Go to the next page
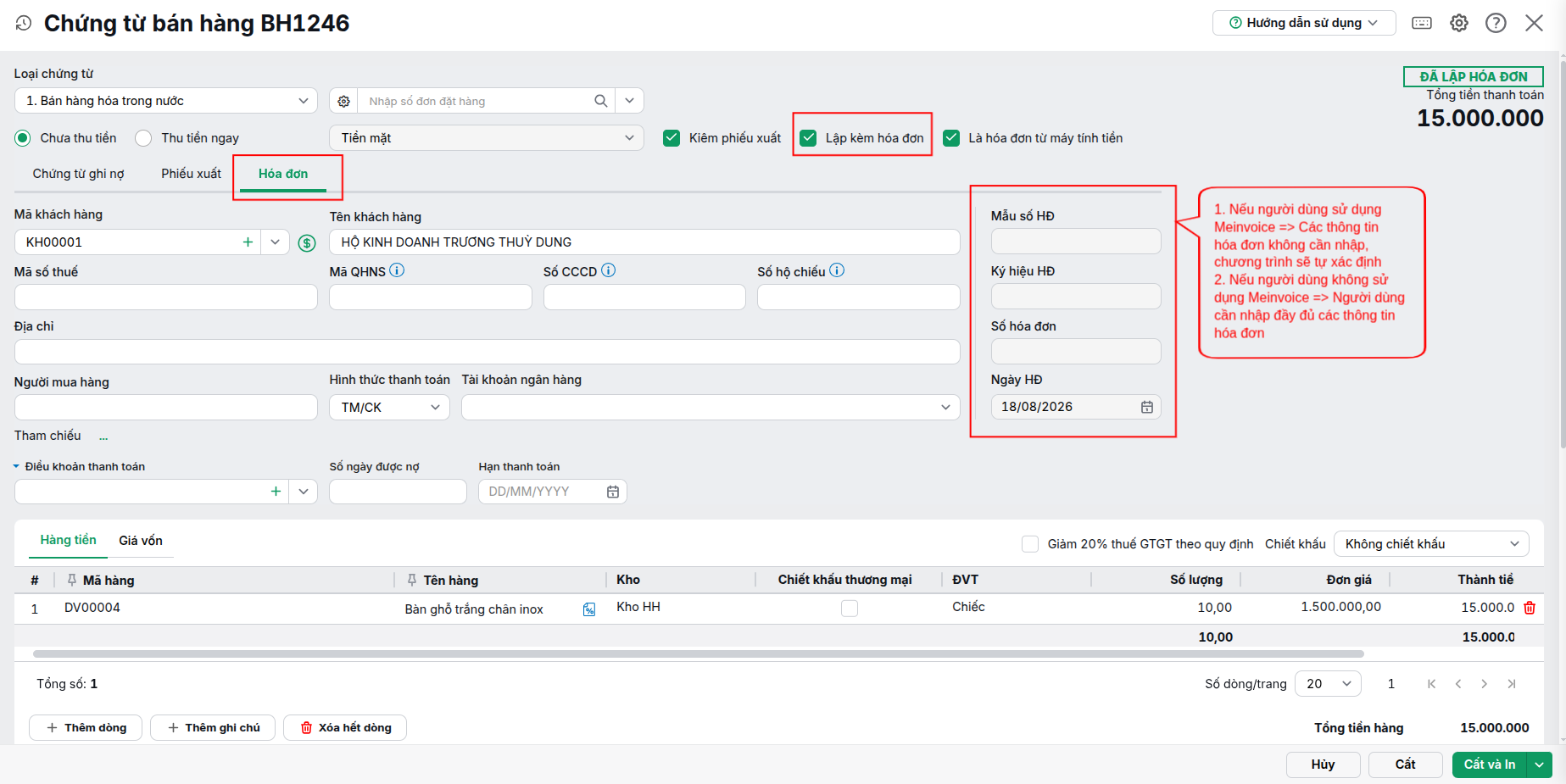 [x=1485, y=684]
